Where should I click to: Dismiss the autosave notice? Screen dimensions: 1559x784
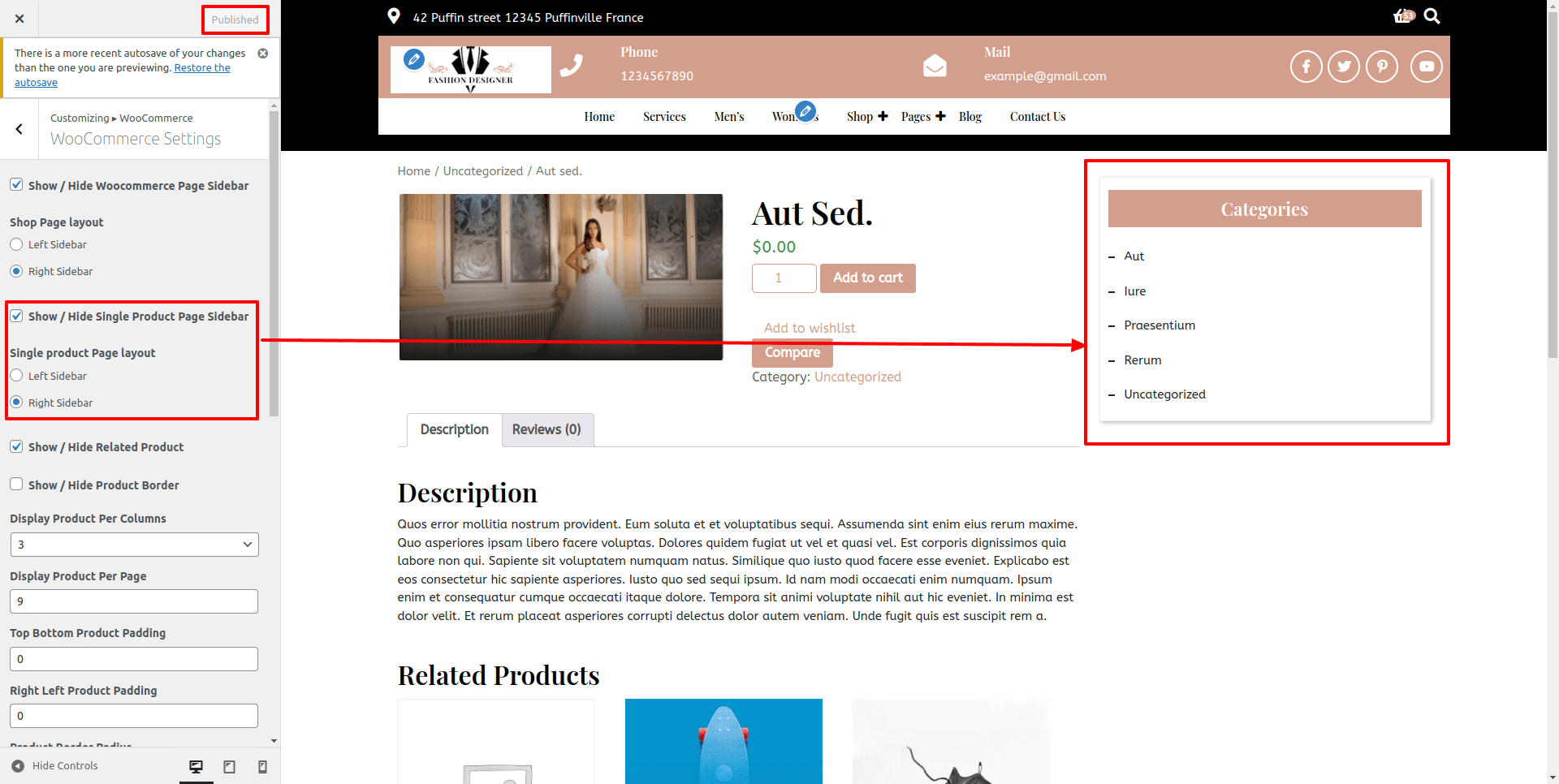[263, 54]
